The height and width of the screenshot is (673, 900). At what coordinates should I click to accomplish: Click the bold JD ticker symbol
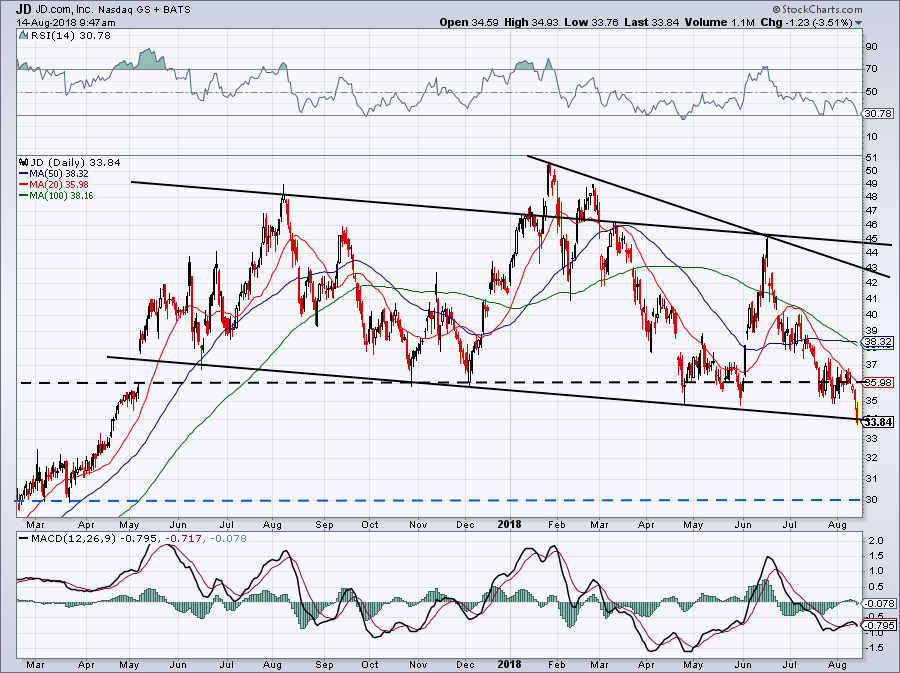click(x=24, y=9)
